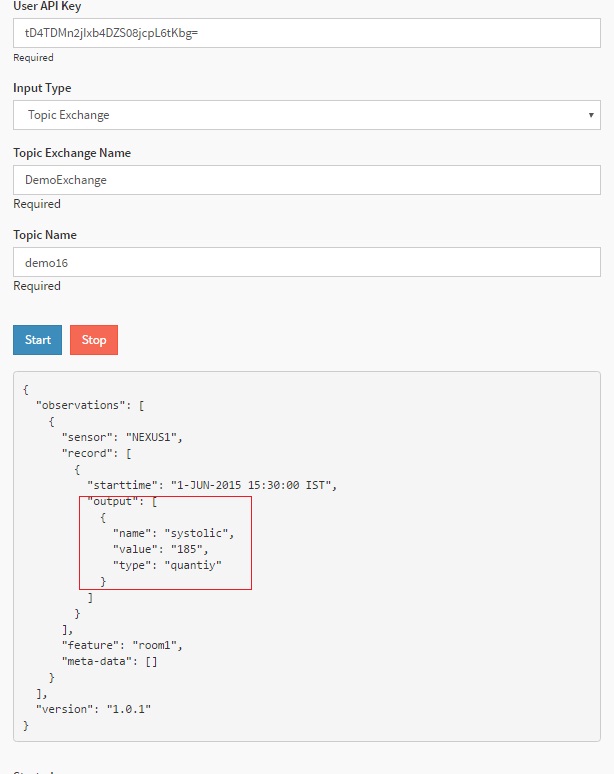Click the Topic Exchange Name label
The height and width of the screenshot is (774, 614).
[72, 153]
